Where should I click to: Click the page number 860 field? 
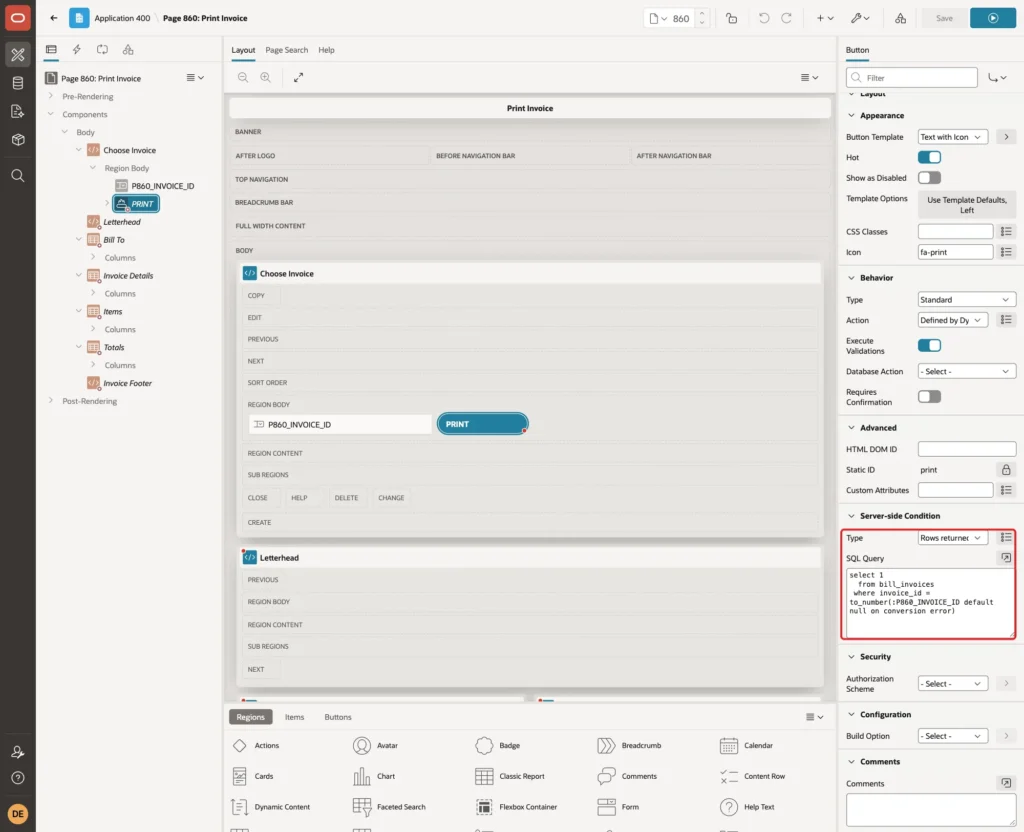point(681,18)
